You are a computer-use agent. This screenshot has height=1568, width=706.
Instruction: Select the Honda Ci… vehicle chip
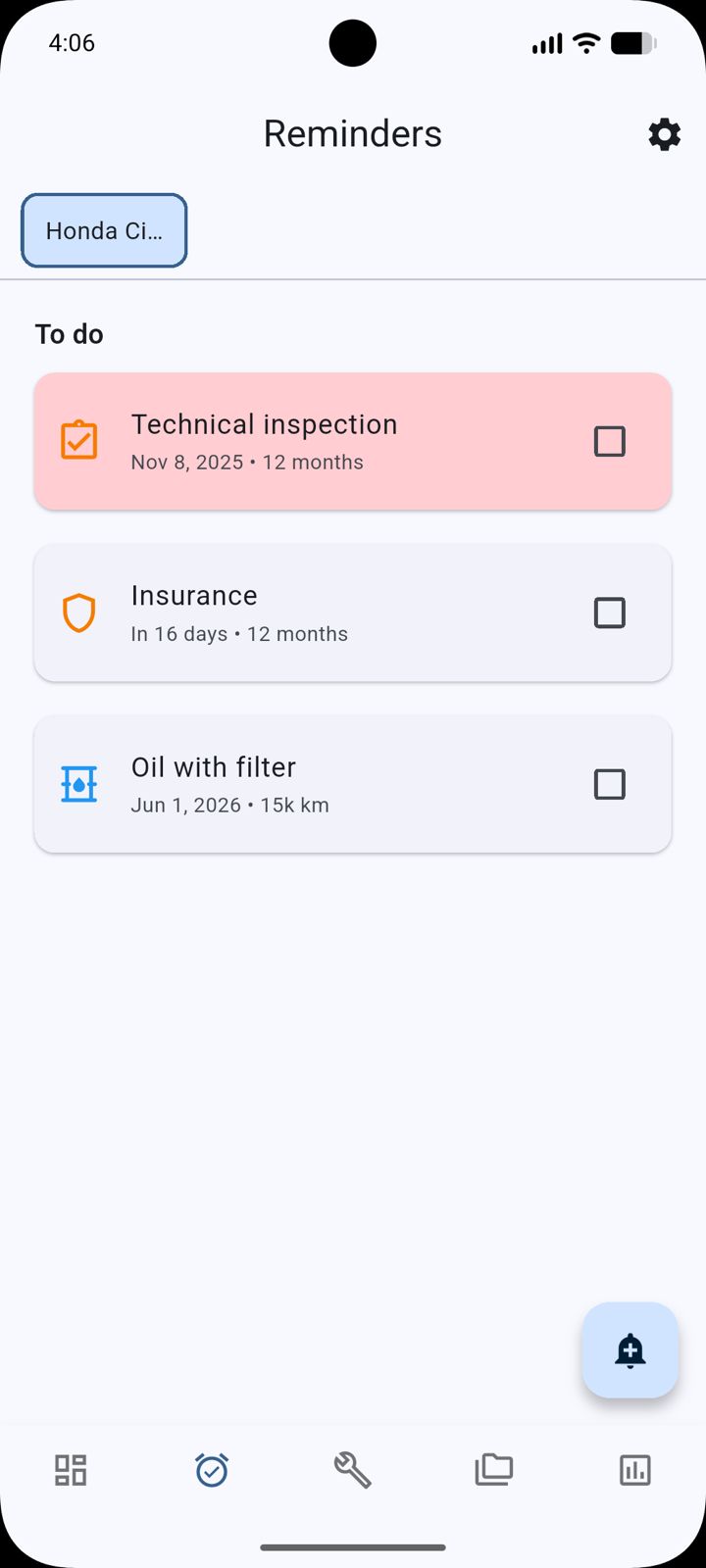[x=104, y=230]
